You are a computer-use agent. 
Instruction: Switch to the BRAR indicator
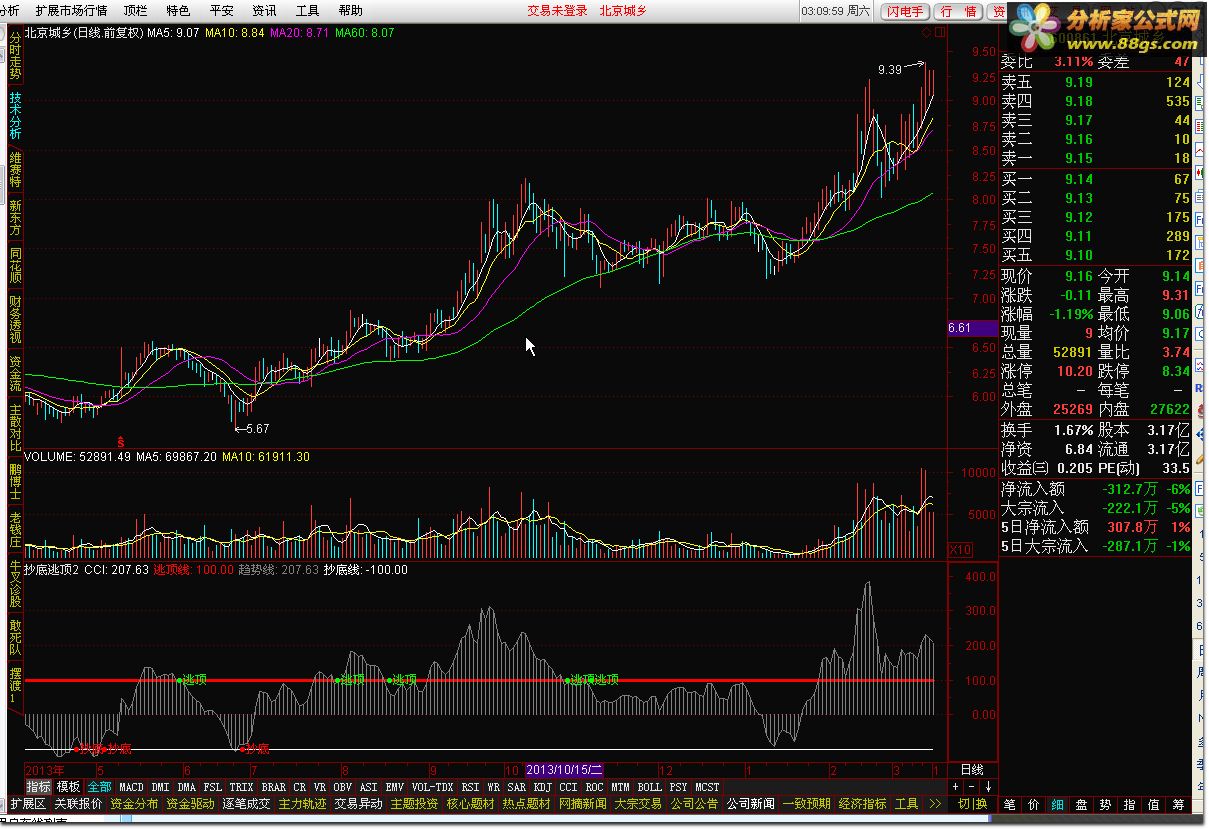click(x=273, y=787)
